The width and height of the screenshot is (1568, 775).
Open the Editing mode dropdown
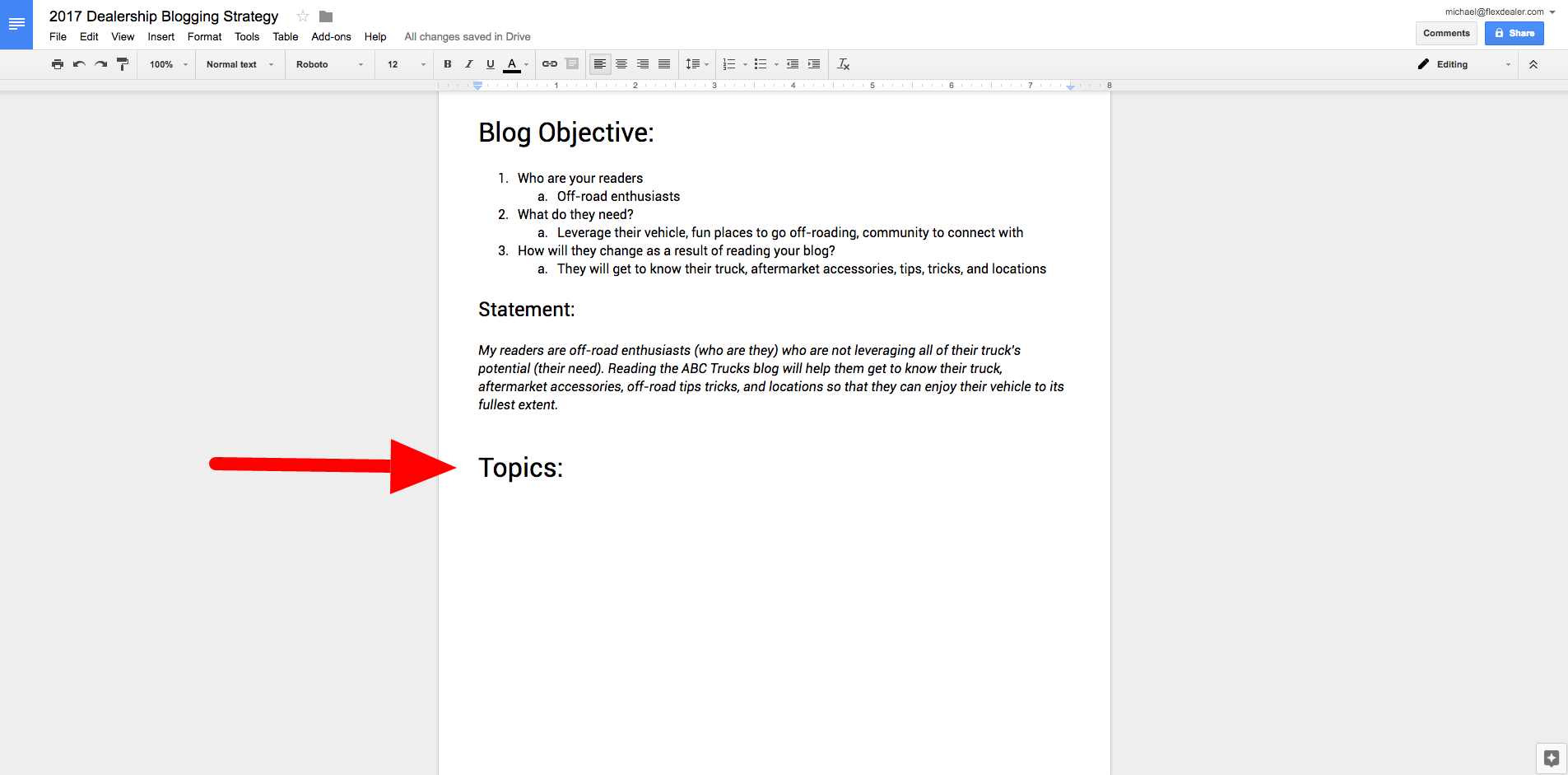point(1464,64)
